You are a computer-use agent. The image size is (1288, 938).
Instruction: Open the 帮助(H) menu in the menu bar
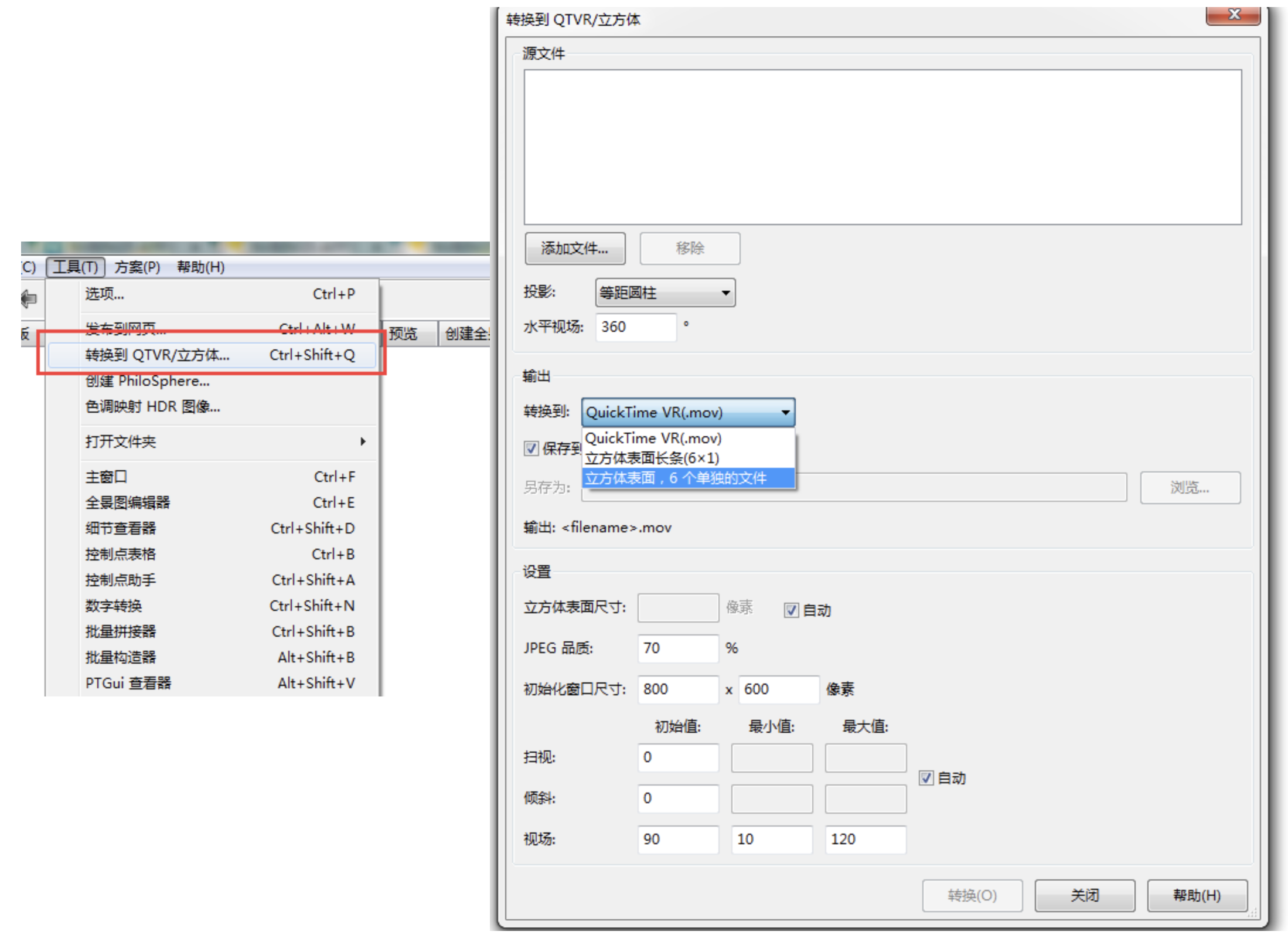click(200, 267)
